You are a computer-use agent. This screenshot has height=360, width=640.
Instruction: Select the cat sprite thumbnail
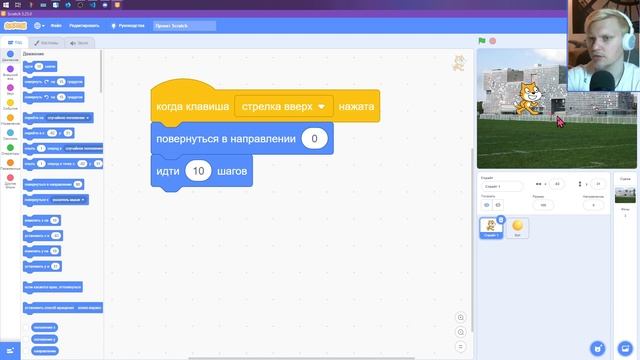click(491, 228)
